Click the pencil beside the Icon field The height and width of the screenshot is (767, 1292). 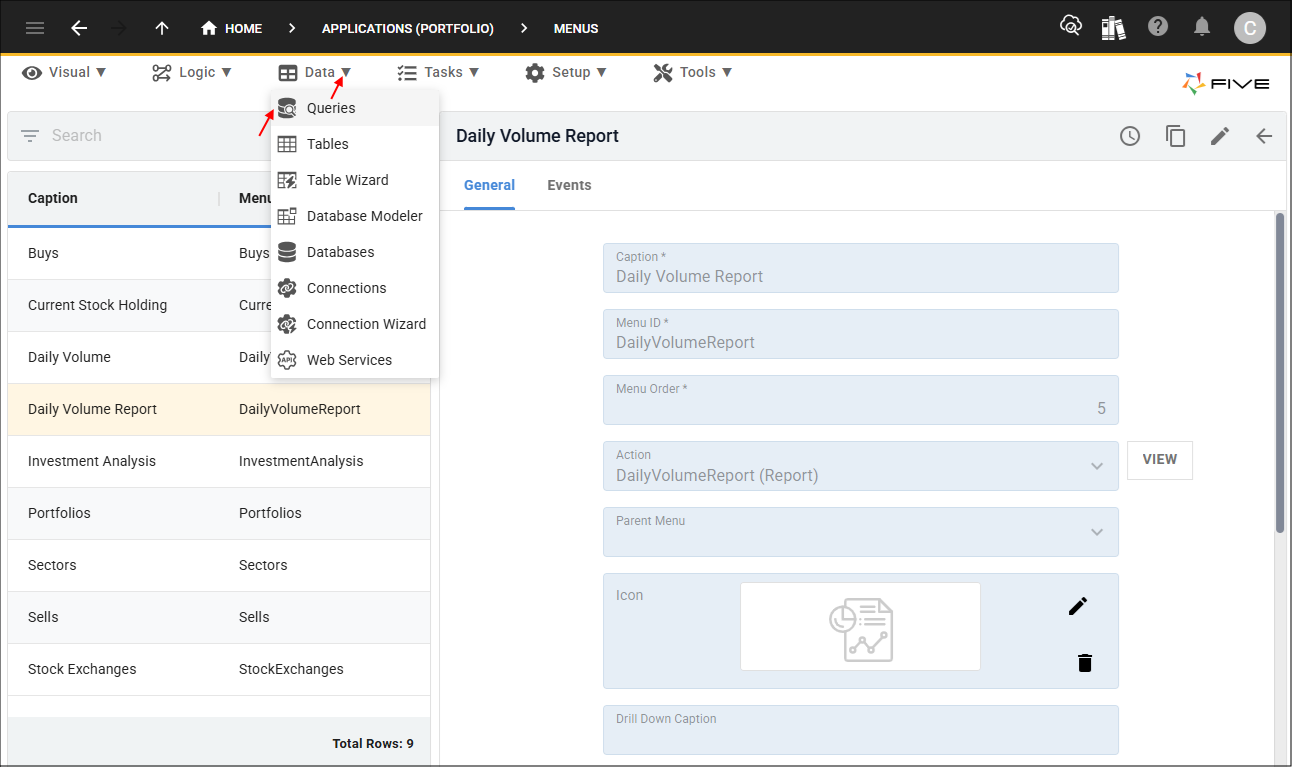[1077, 606]
